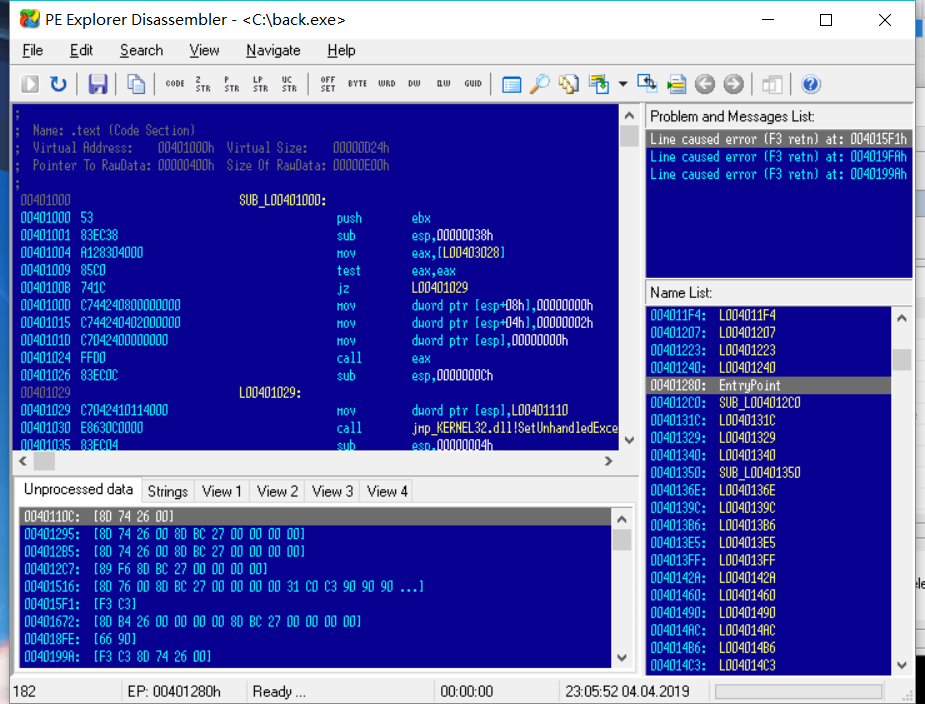Viewport: 925px width, 704px height.
Task: Click disassembly horizontal scroll right arrow
Action: (609, 461)
